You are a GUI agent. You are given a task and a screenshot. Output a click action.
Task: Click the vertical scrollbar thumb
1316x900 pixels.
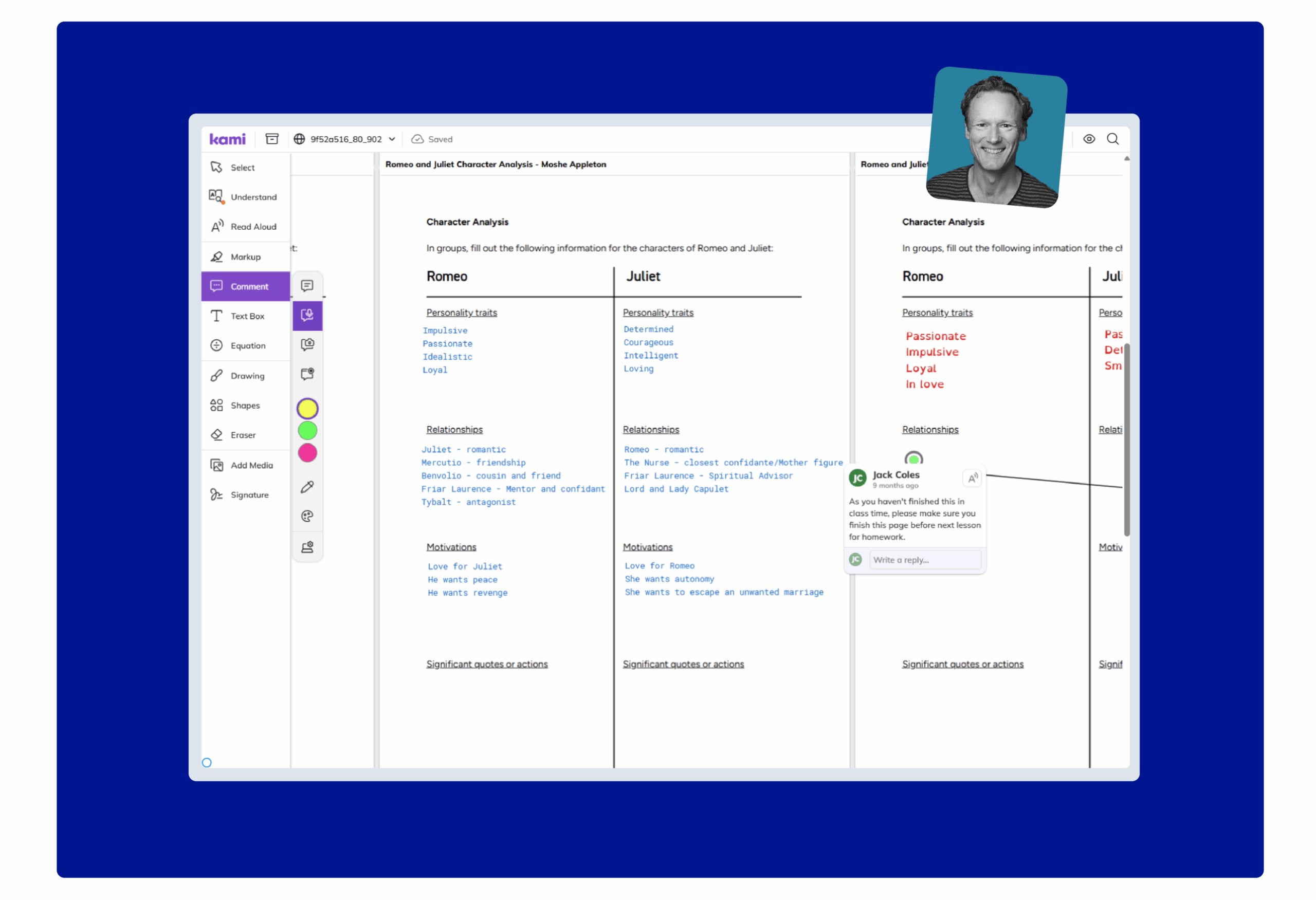point(1126,439)
